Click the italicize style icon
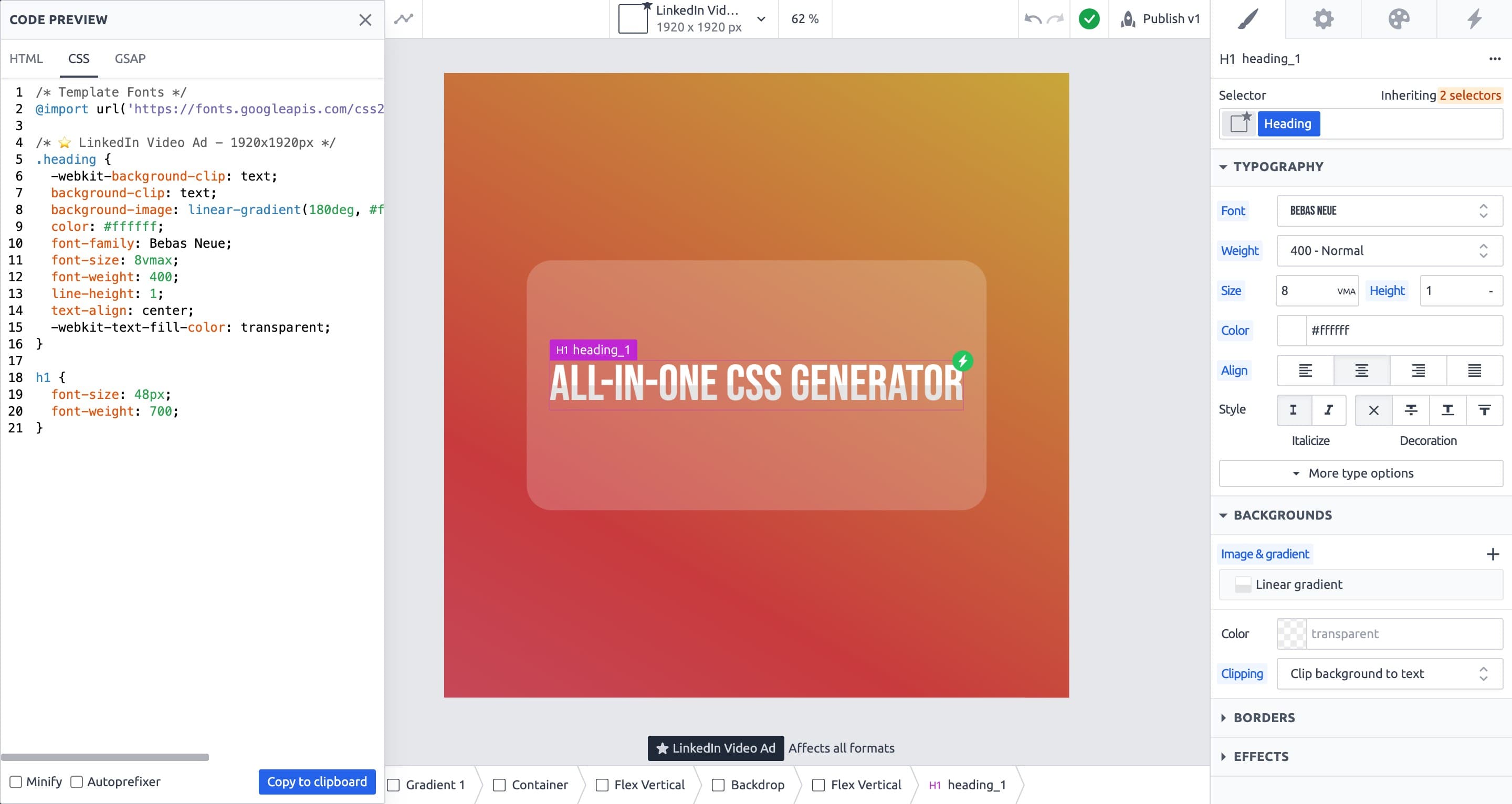 tap(1328, 410)
